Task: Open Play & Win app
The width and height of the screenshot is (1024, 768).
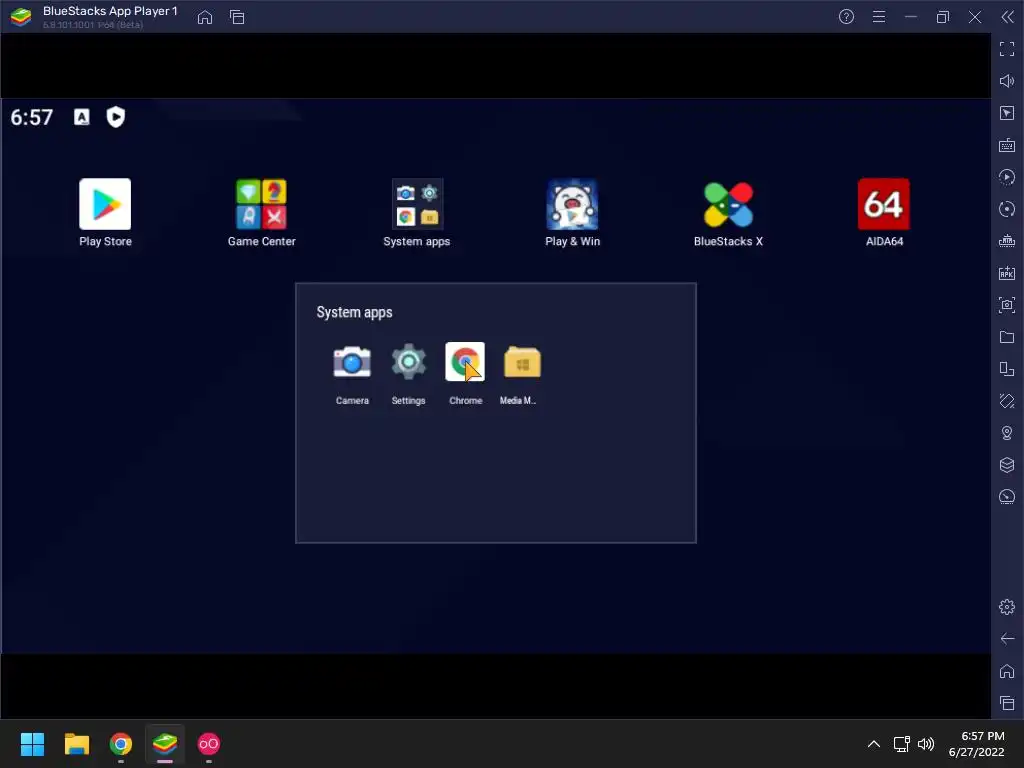Action: click(x=572, y=204)
